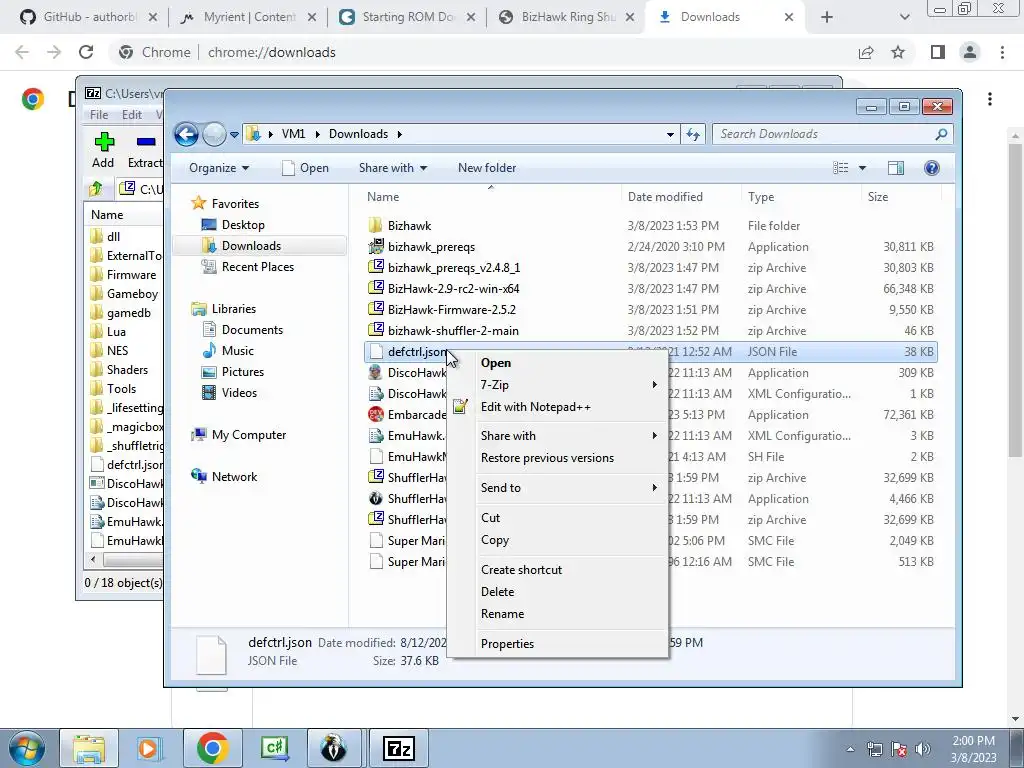Choose Edit with Notepad++ in context menu
1024x768 pixels.
coord(536,407)
